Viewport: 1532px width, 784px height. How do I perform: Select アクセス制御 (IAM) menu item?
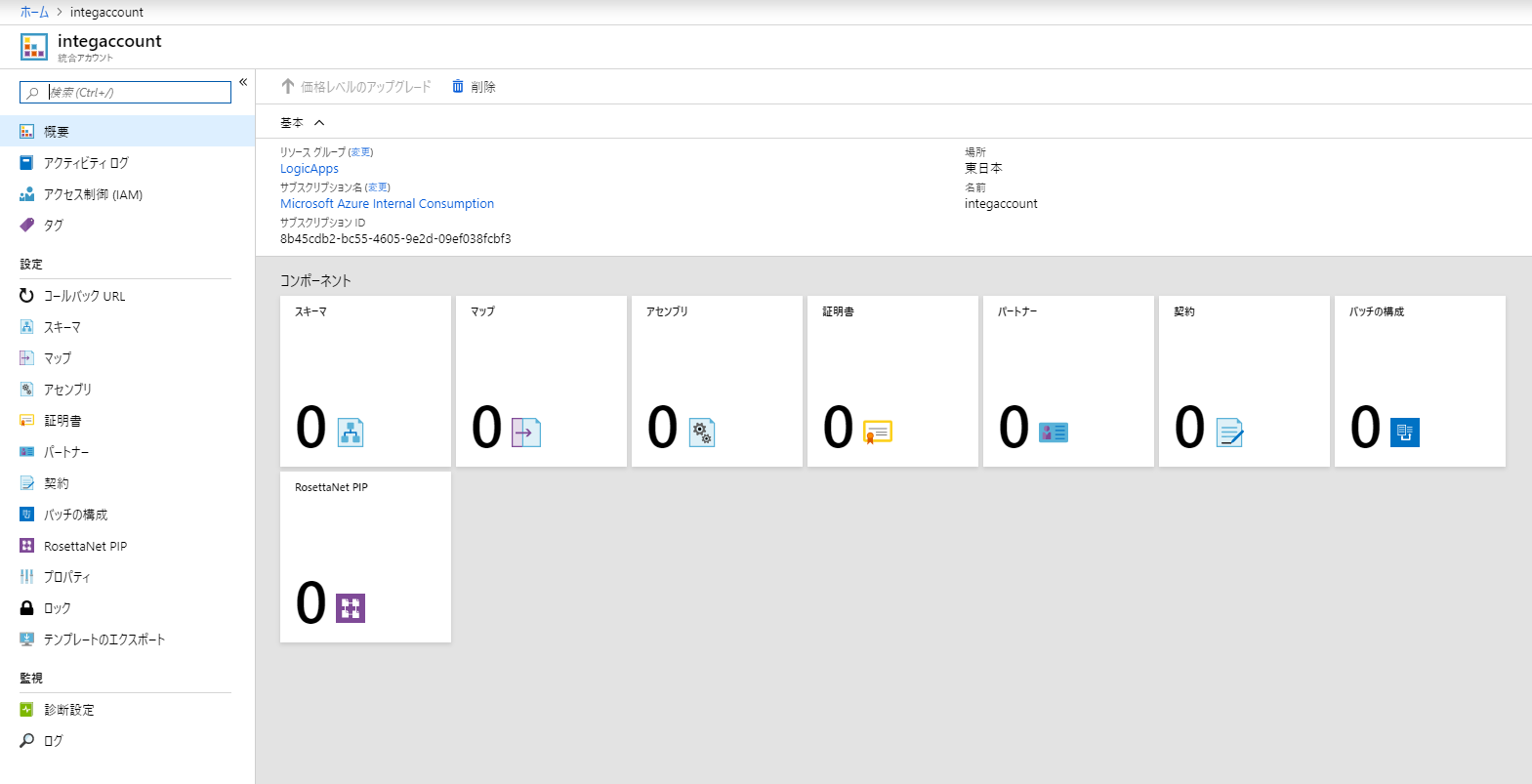point(93,194)
